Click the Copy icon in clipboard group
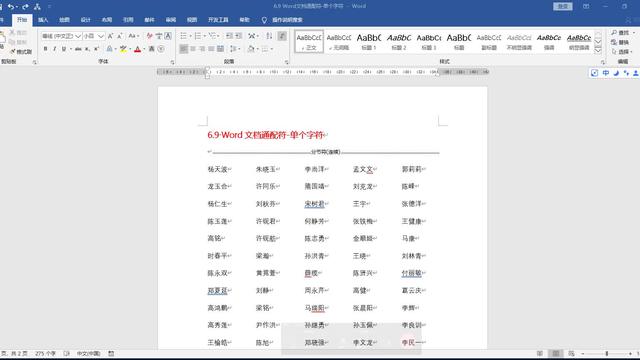 click(12, 42)
